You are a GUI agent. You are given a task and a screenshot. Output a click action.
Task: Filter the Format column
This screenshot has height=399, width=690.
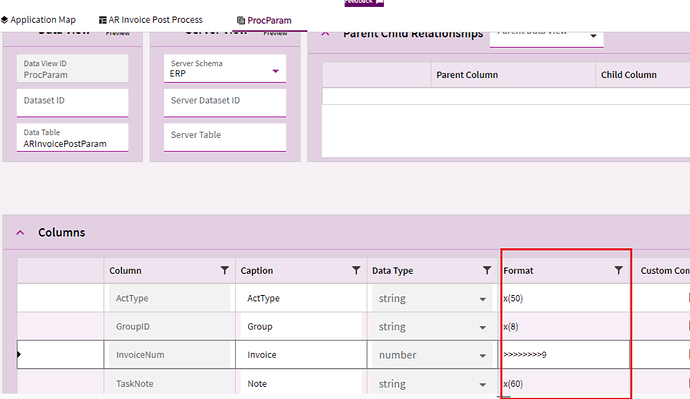coord(618,270)
